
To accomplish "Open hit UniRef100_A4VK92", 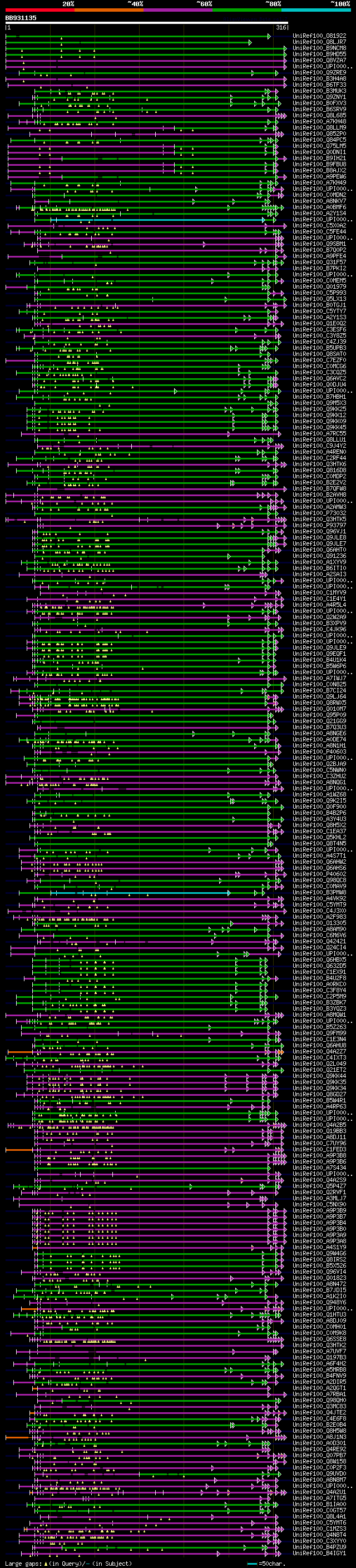I will pyautogui.click(x=319, y=898).
